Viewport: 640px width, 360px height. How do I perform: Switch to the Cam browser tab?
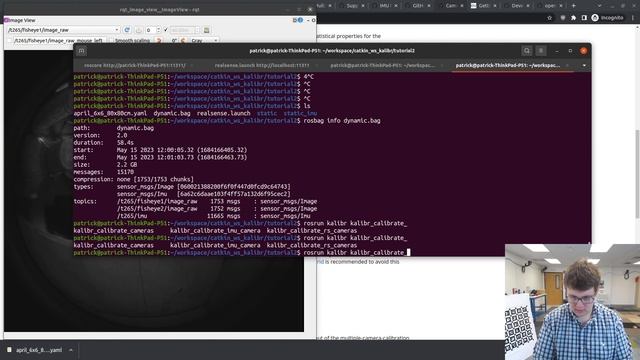[450, 6]
